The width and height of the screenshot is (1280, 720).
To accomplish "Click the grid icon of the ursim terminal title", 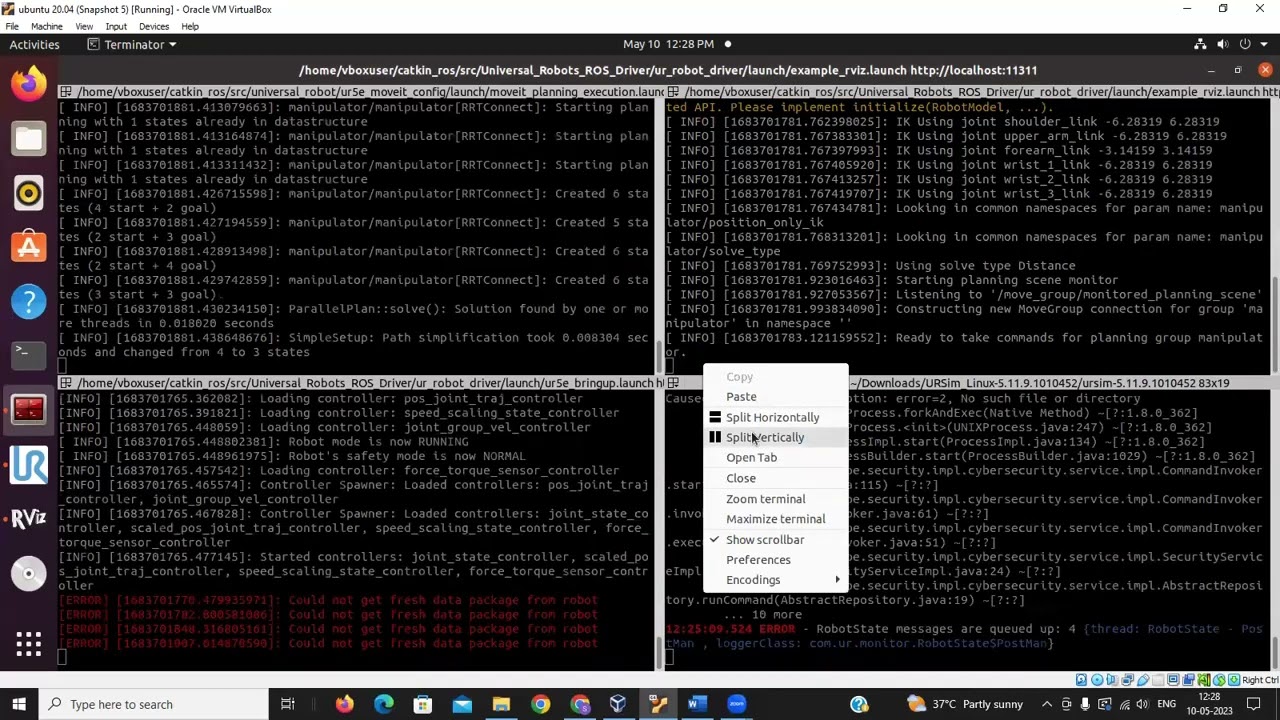I will [672, 383].
